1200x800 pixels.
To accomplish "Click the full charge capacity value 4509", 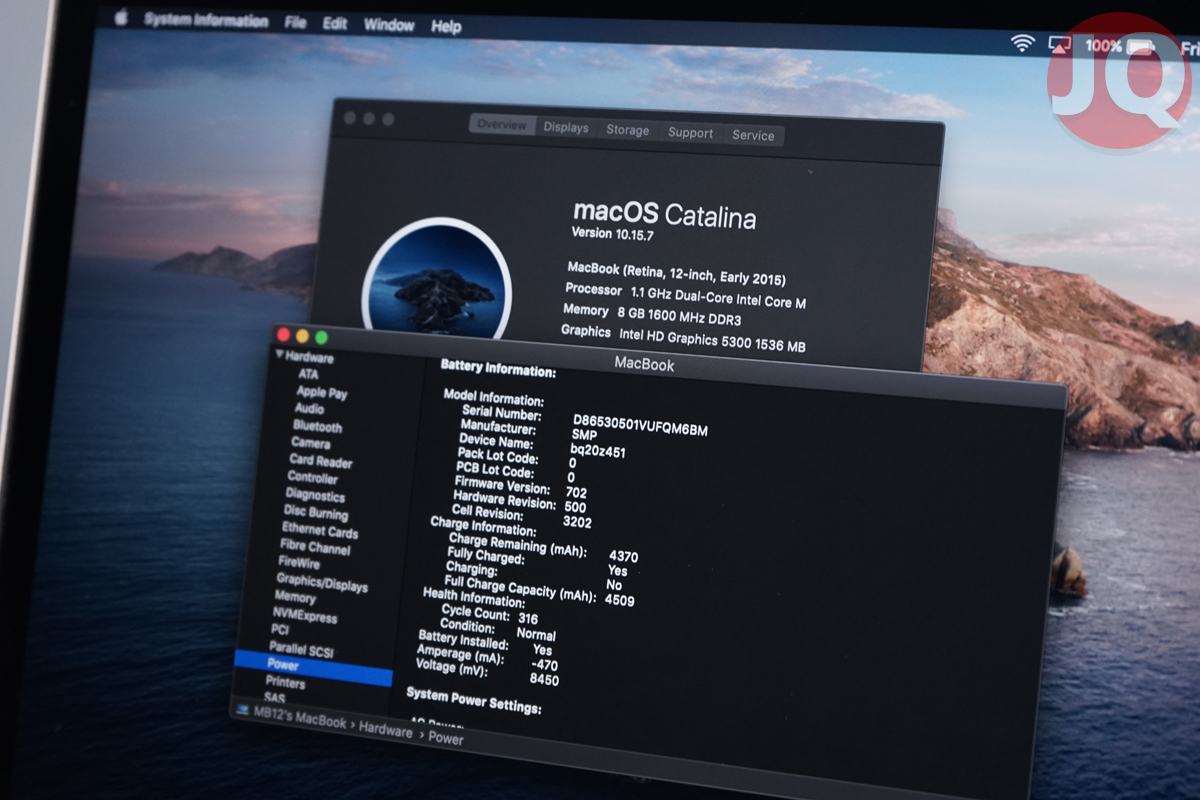I will click(x=619, y=600).
